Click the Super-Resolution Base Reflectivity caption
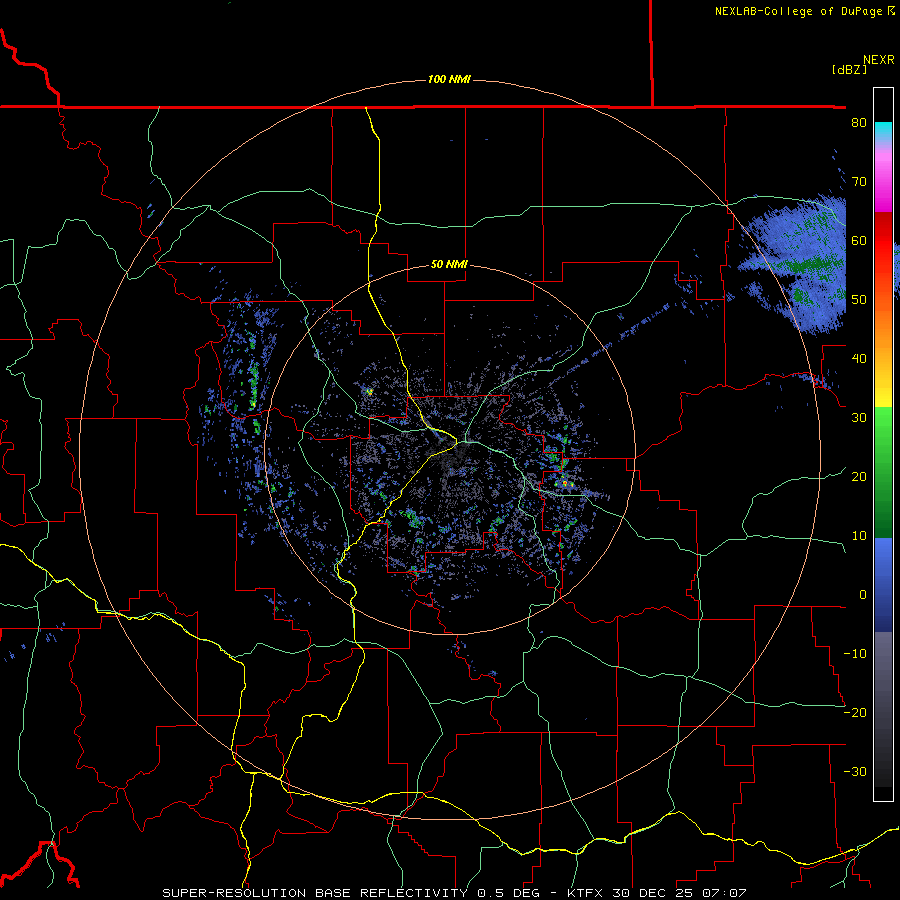Screen dimensions: 900x900 [x=315, y=893]
